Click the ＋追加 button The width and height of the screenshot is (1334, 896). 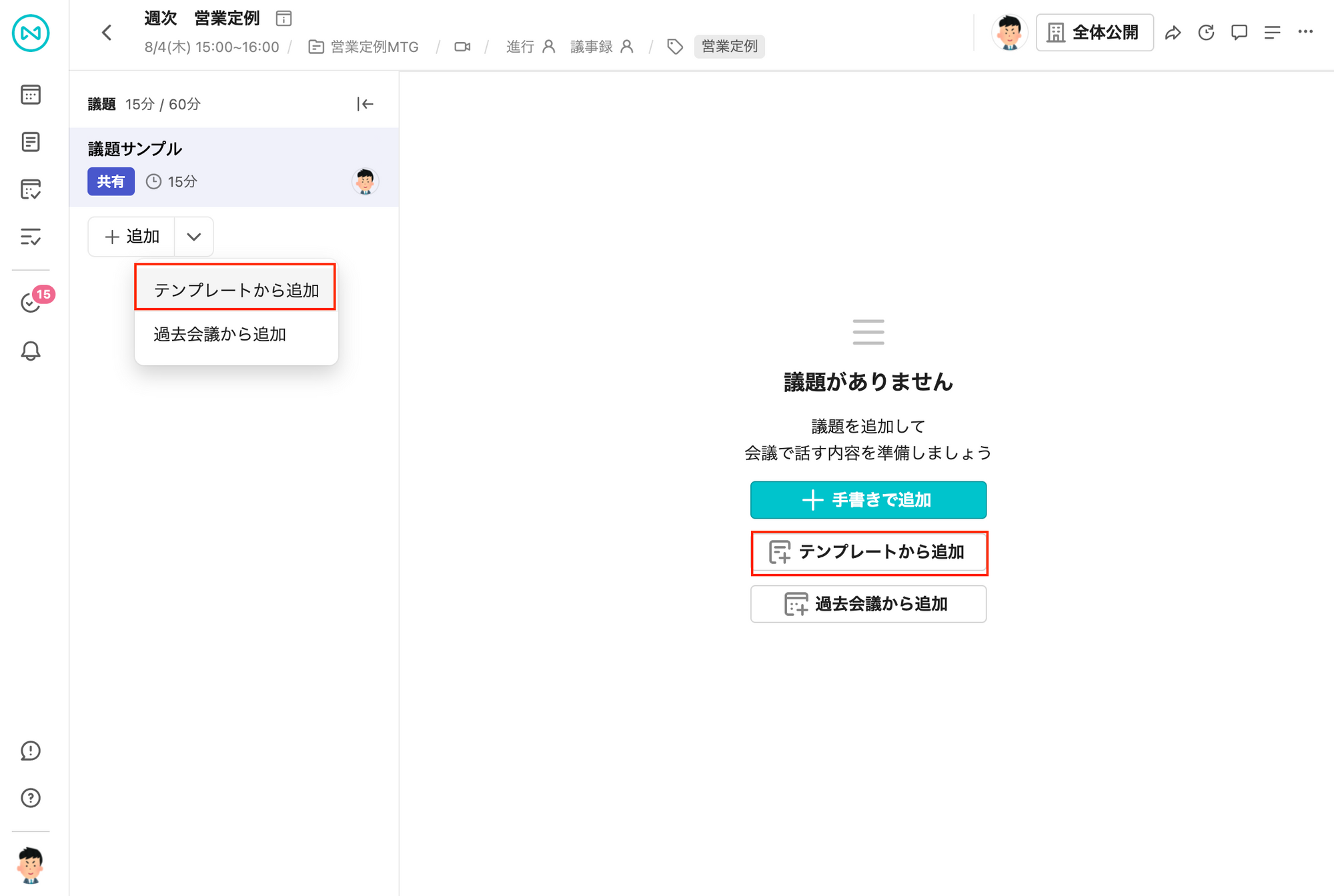coord(131,237)
